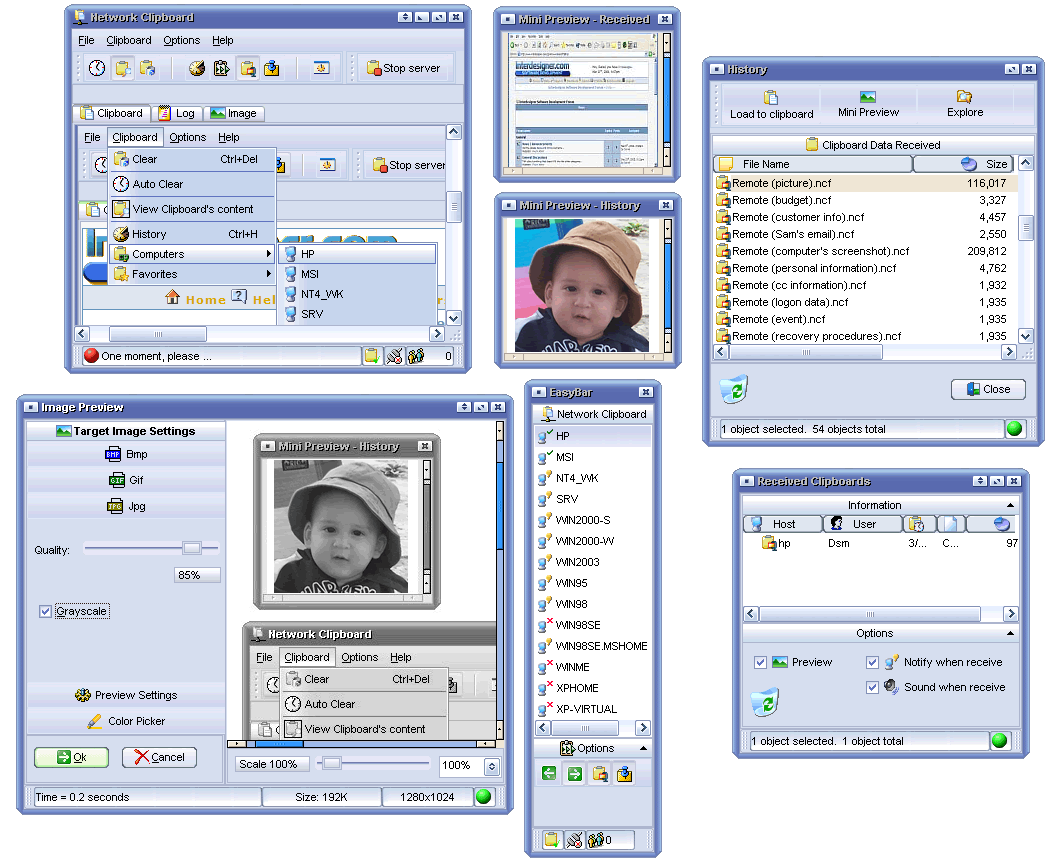Click the recycle bin icon in History window

click(x=733, y=389)
